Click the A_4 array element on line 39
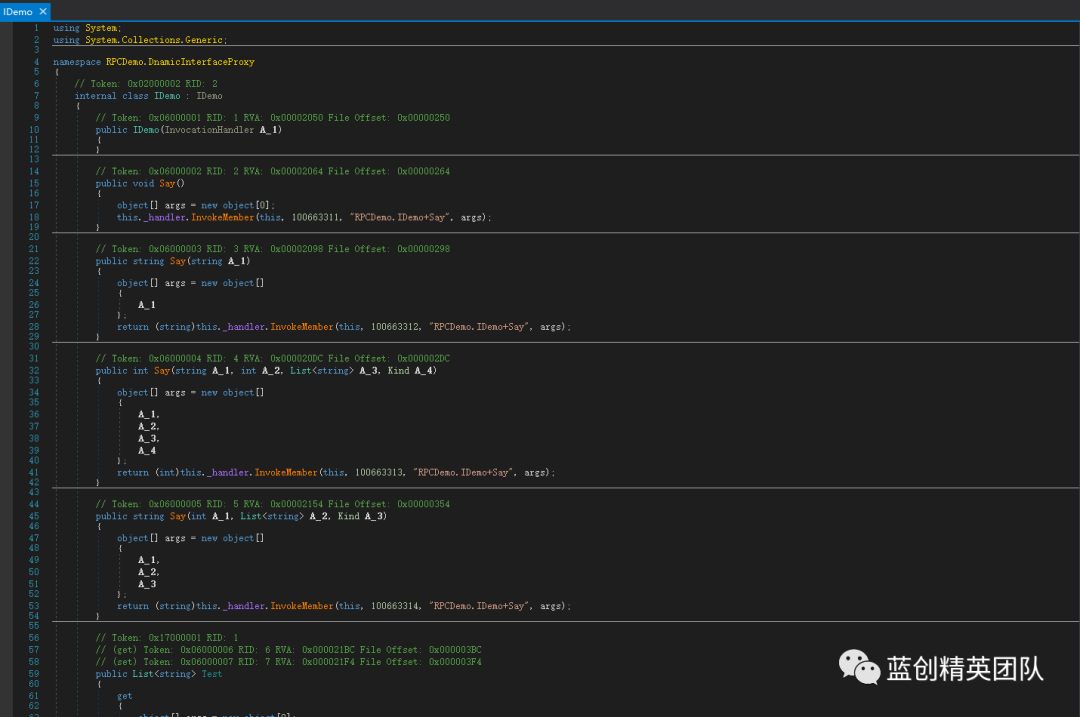 (147, 450)
